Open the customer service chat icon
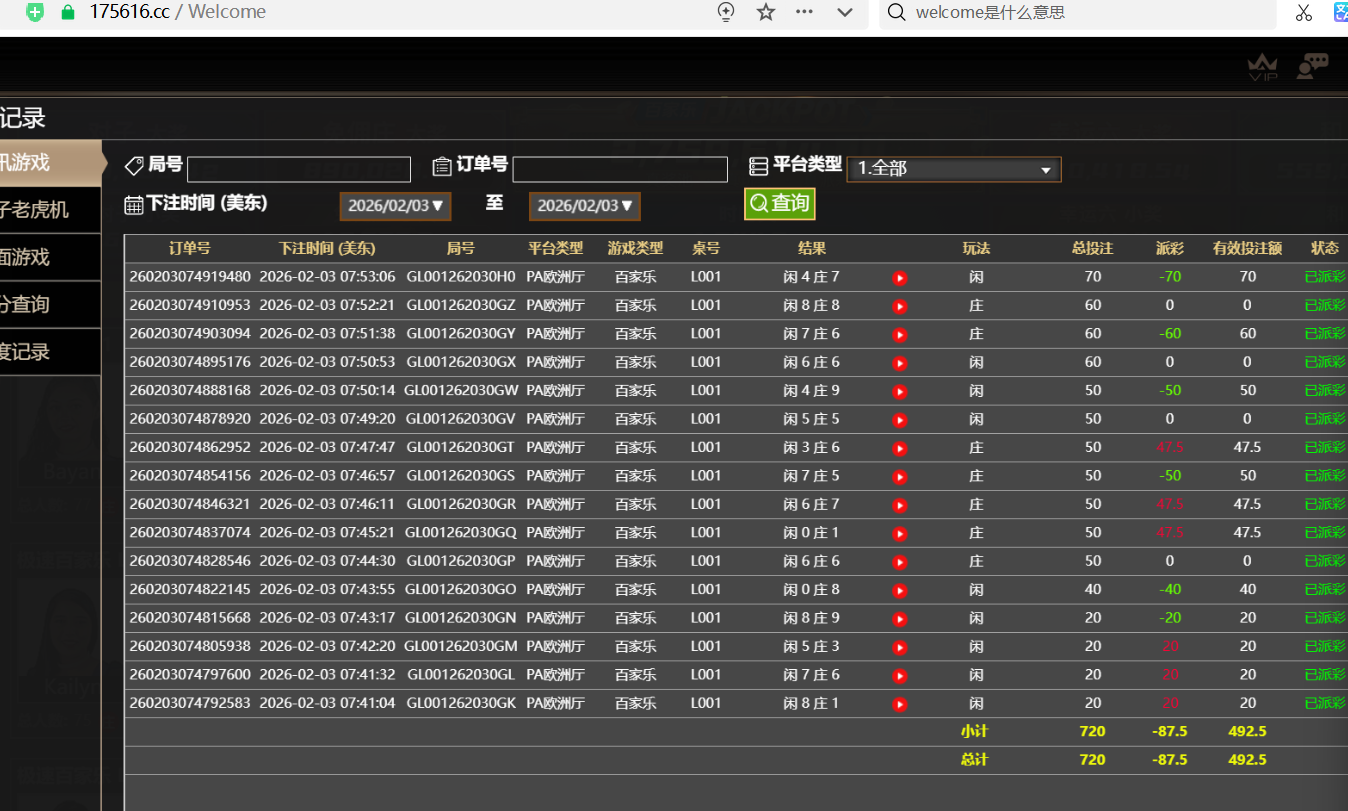The height and width of the screenshot is (811, 1348). [1311, 66]
